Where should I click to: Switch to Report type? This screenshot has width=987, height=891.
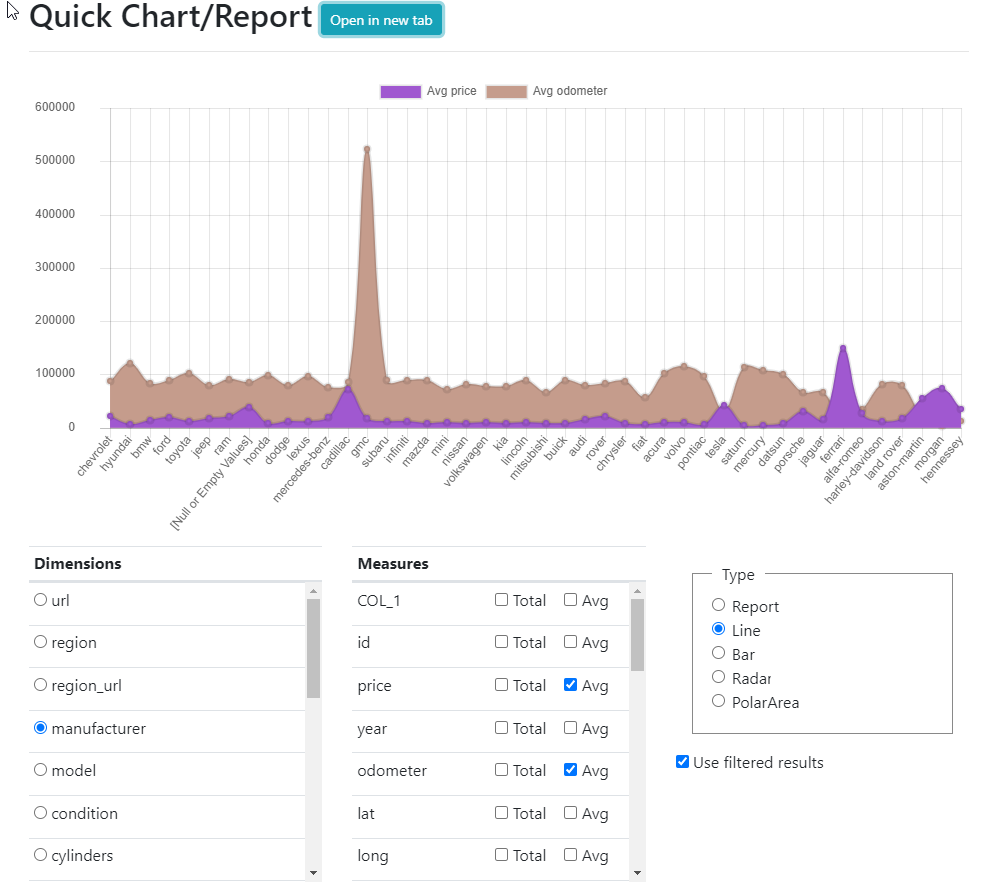click(718, 605)
